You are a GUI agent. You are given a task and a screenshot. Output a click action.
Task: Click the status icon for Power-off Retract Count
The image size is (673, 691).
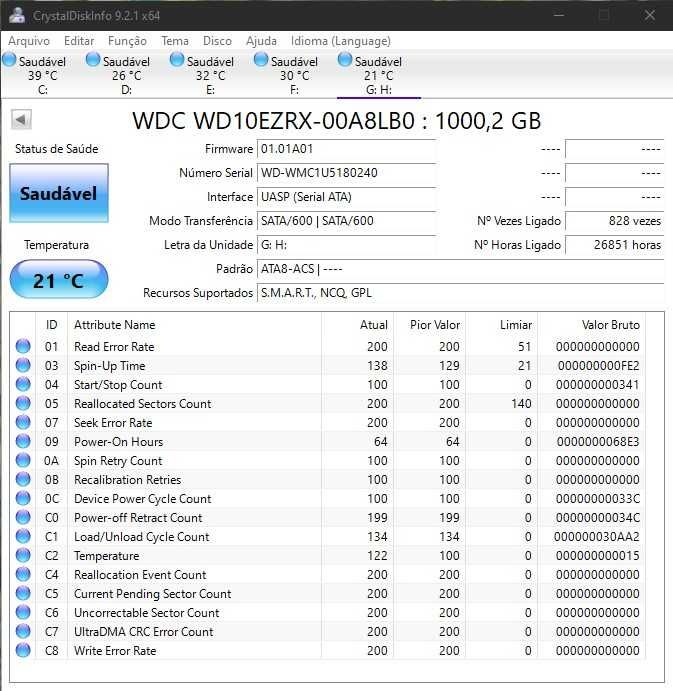(23, 517)
